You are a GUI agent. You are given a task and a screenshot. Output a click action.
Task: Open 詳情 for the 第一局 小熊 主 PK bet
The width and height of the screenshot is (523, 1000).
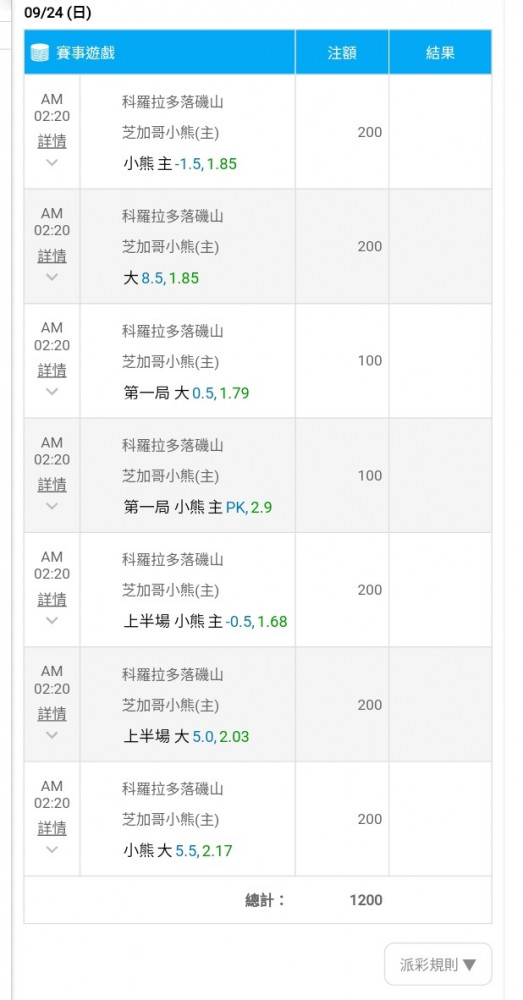coord(52,485)
